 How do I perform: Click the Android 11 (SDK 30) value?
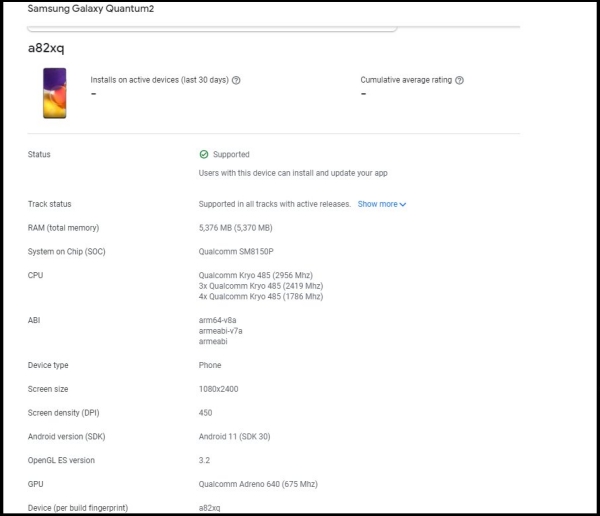235,437
